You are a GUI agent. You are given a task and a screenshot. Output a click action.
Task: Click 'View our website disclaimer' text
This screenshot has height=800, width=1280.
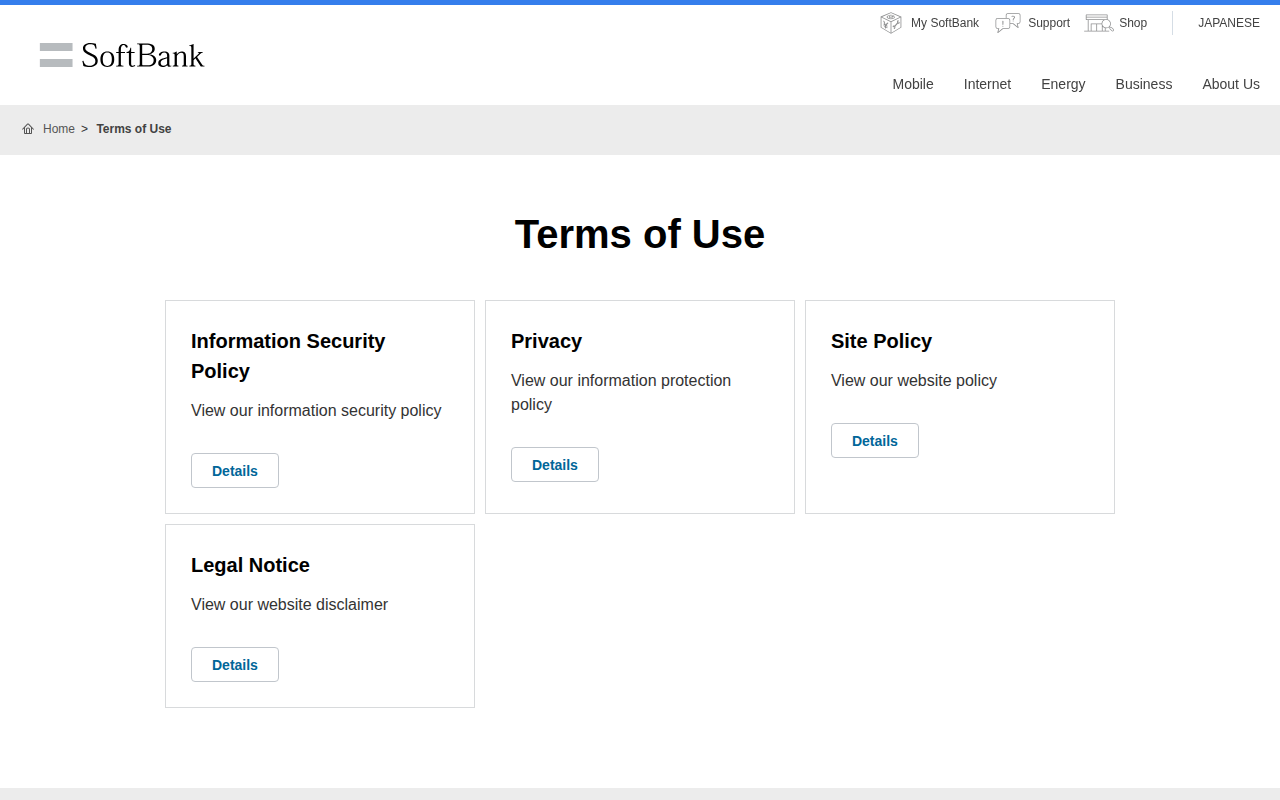pyautogui.click(x=289, y=604)
